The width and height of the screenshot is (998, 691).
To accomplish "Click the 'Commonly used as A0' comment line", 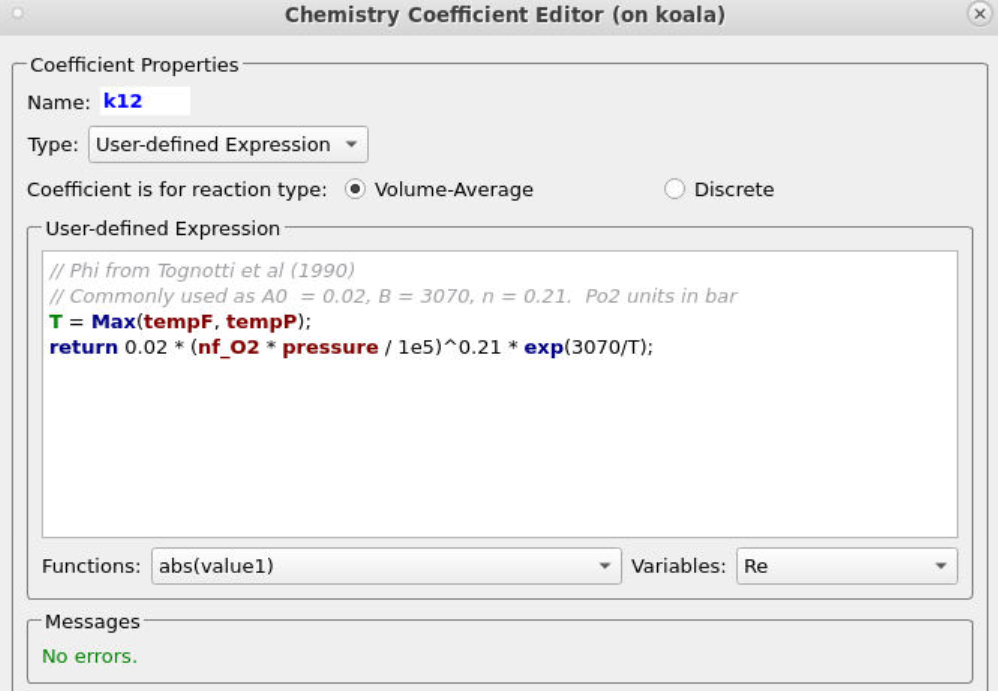I will pyautogui.click(x=392, y=297).
